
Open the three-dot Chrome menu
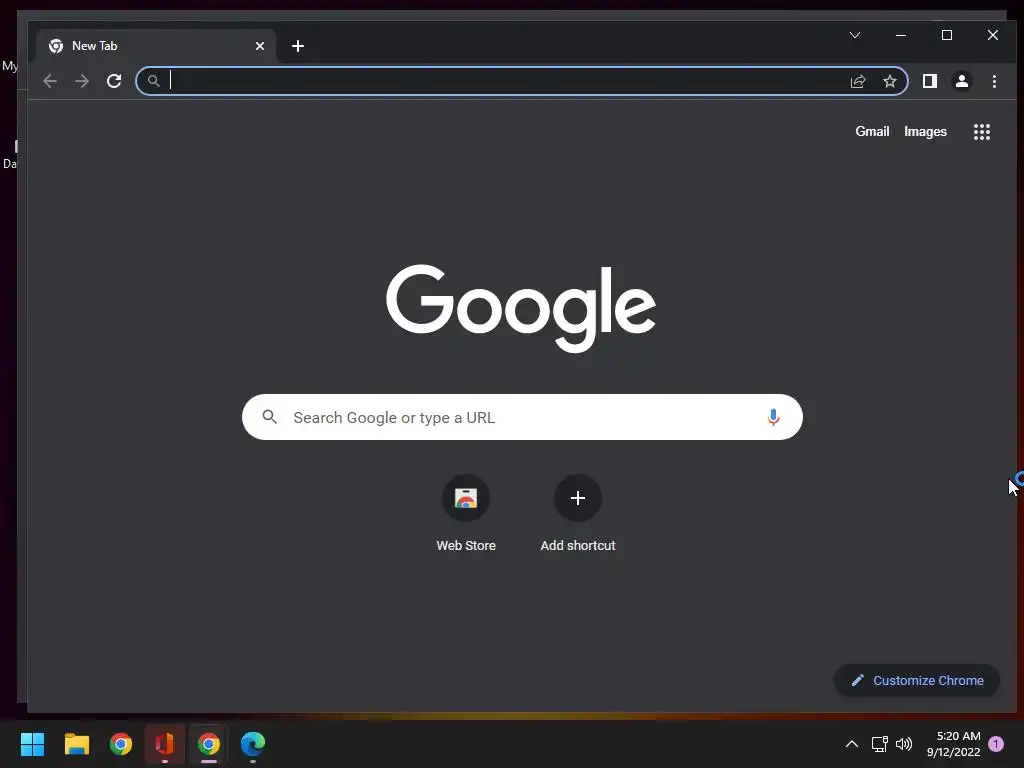(994, 81)
